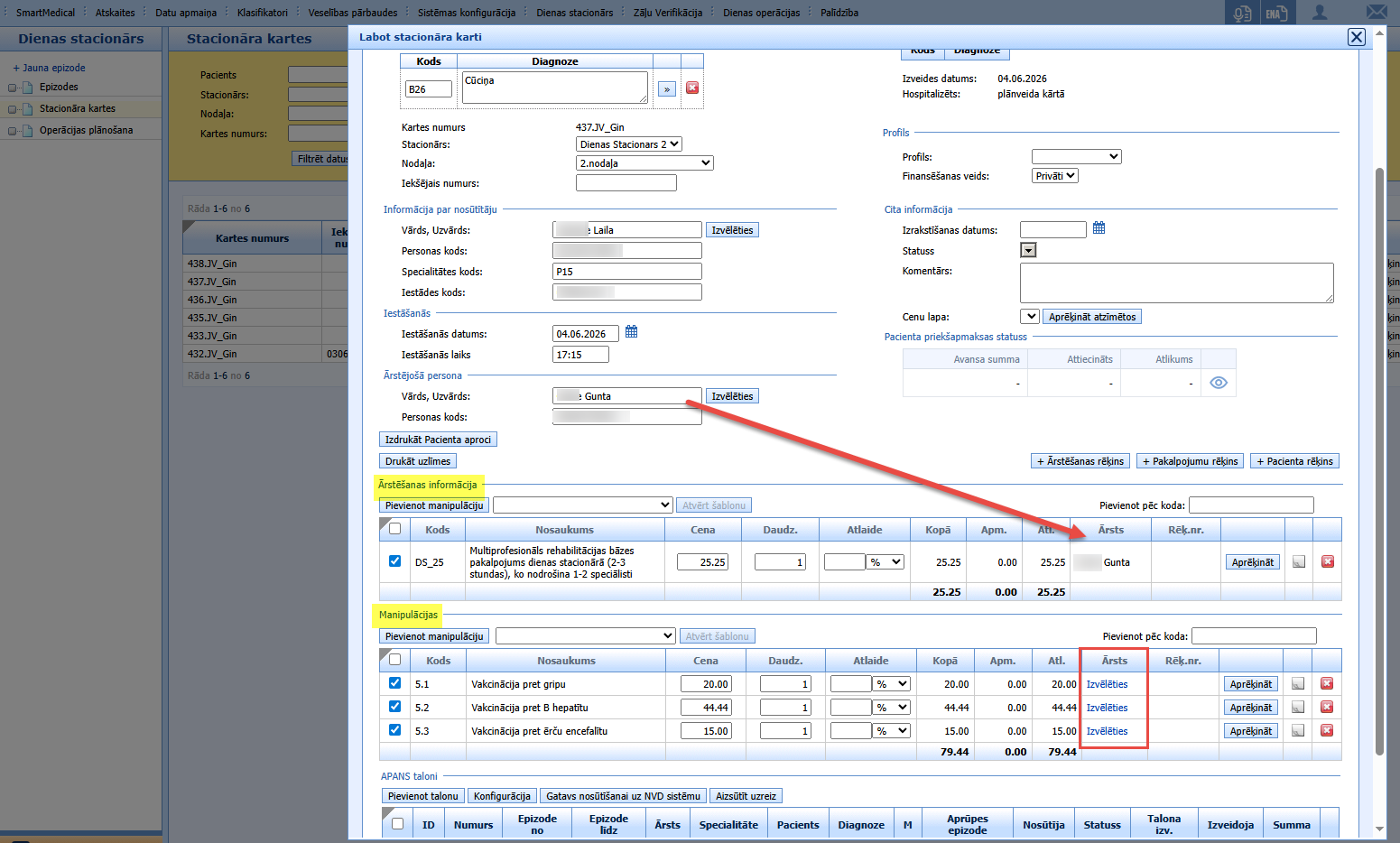Click the Izdrukāt Pacienta aproci button
Viewport: 1400px width, 843px height.
coord(438,440)
